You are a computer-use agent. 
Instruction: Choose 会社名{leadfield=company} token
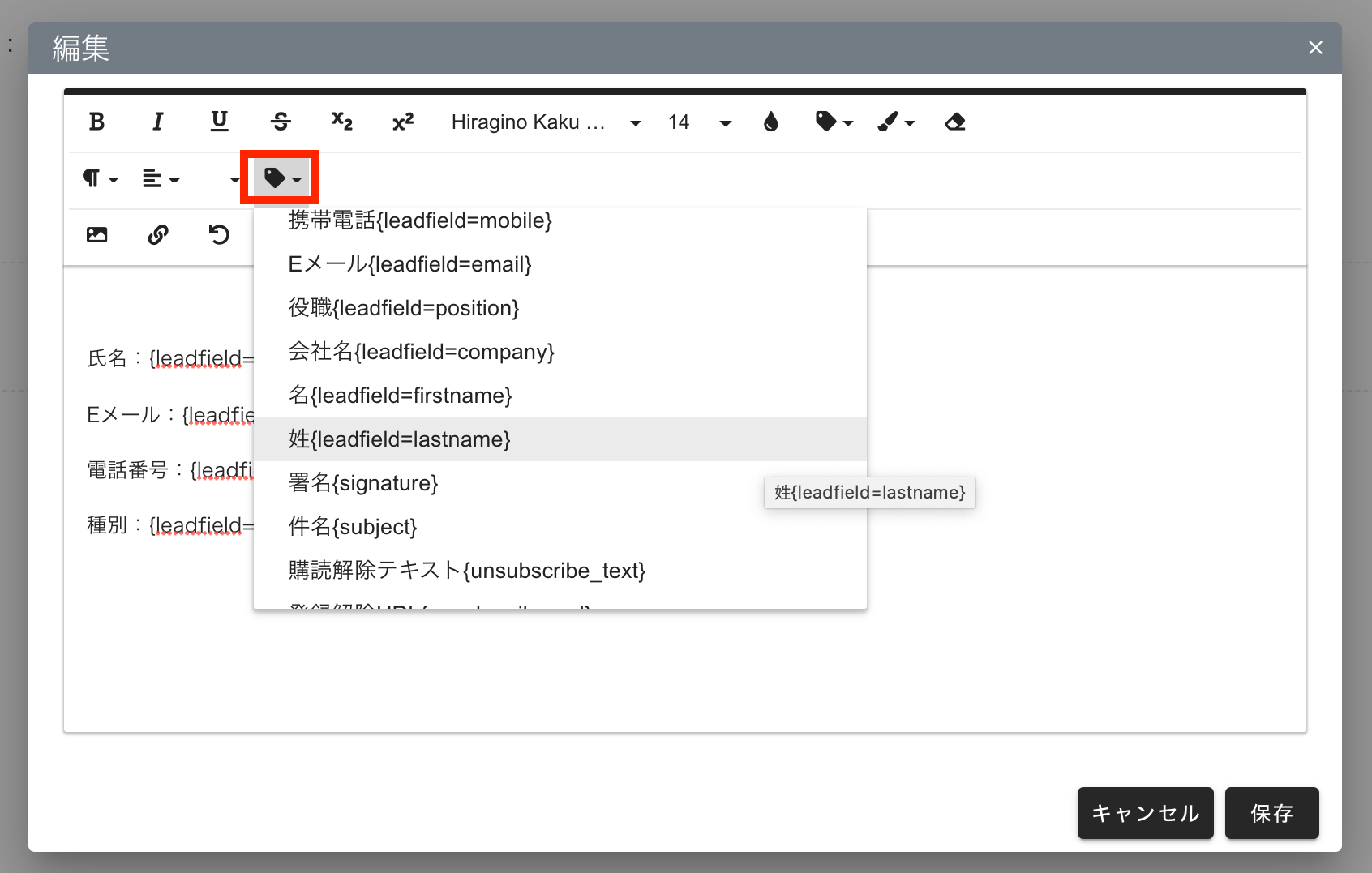pos(421,352)
